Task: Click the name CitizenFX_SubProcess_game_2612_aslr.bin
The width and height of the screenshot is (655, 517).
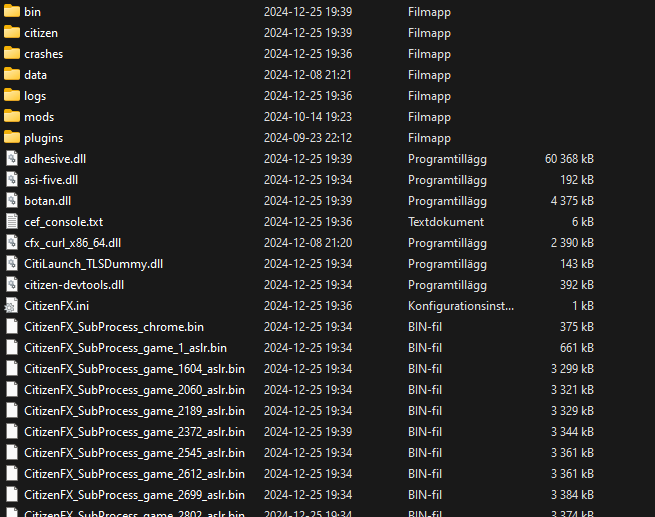Action: point(135,474)
